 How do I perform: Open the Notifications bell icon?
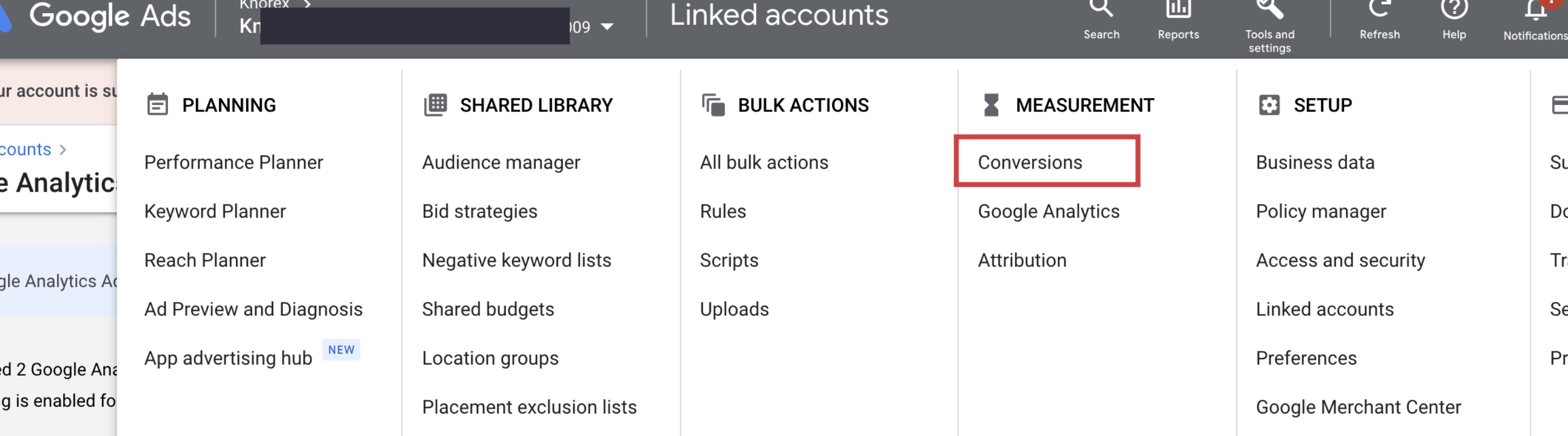click(x=1535, y=10)
